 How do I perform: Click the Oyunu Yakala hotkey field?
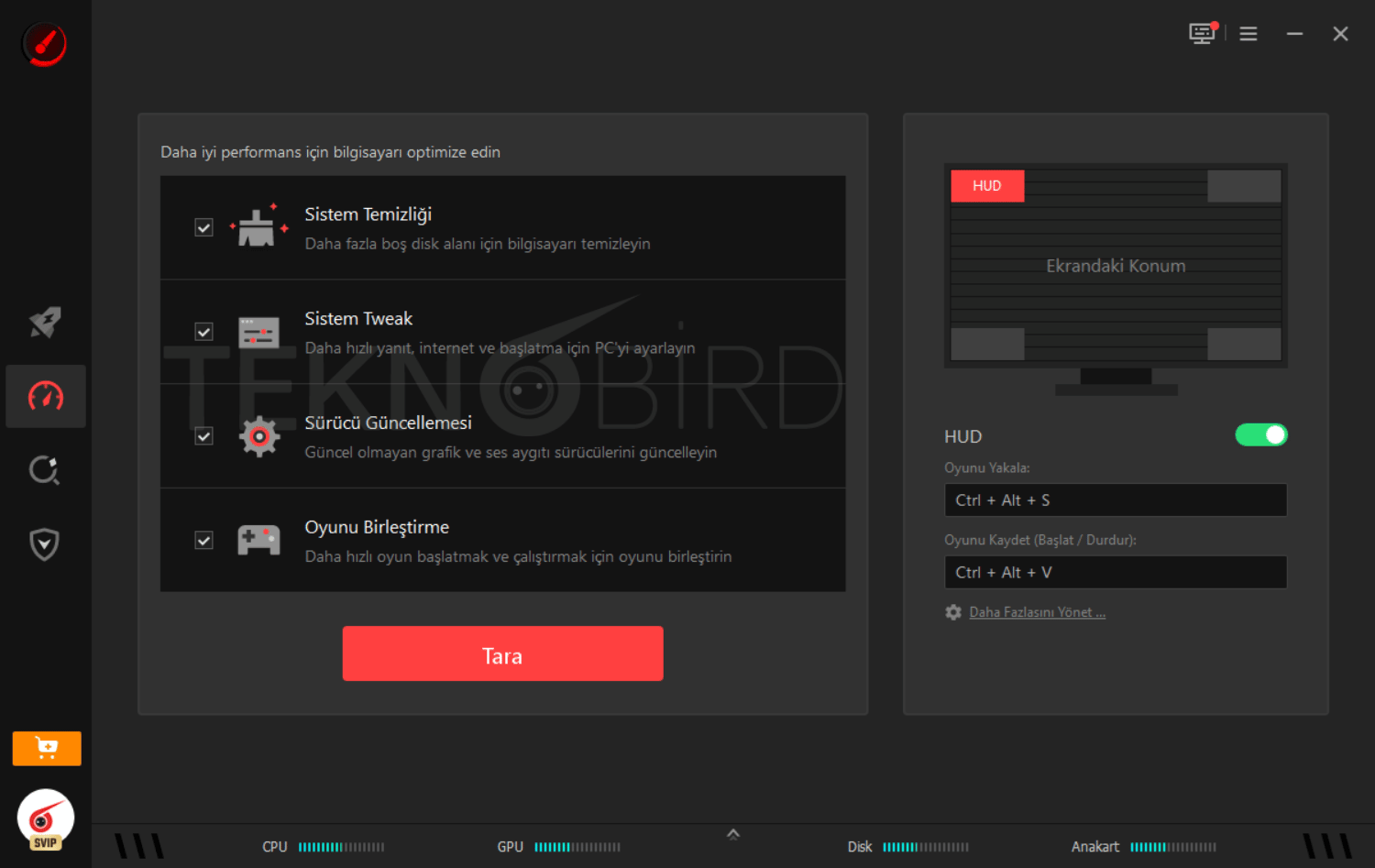tap(1116, 500)
